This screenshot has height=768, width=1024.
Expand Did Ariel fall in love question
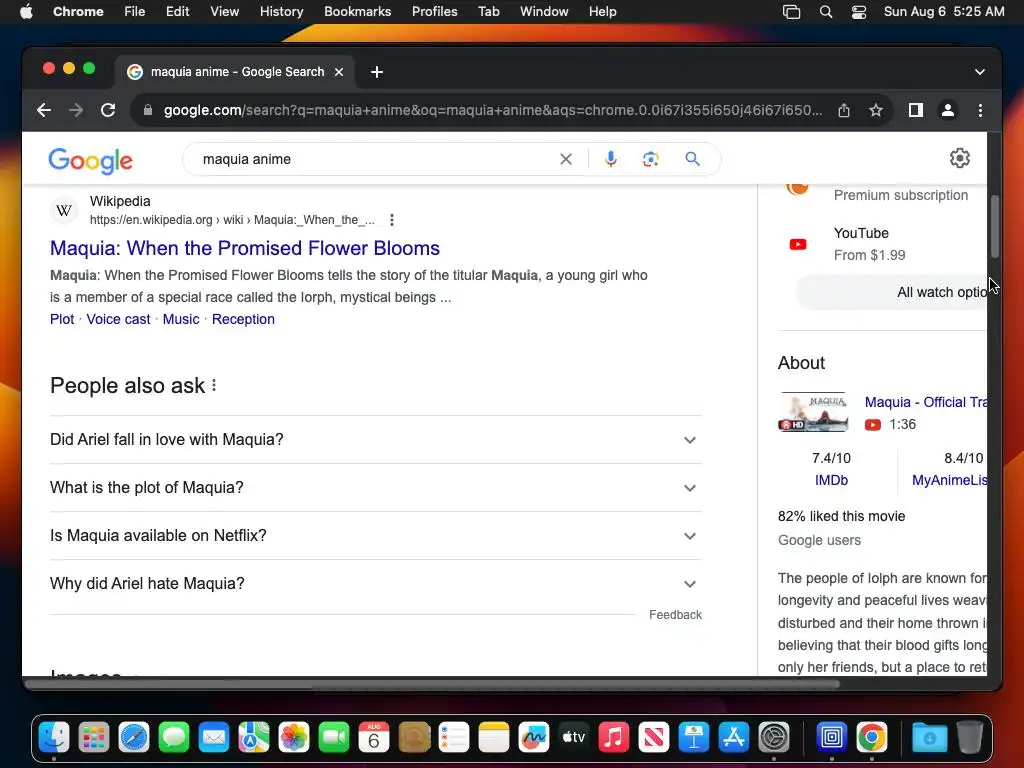(376, 440)
